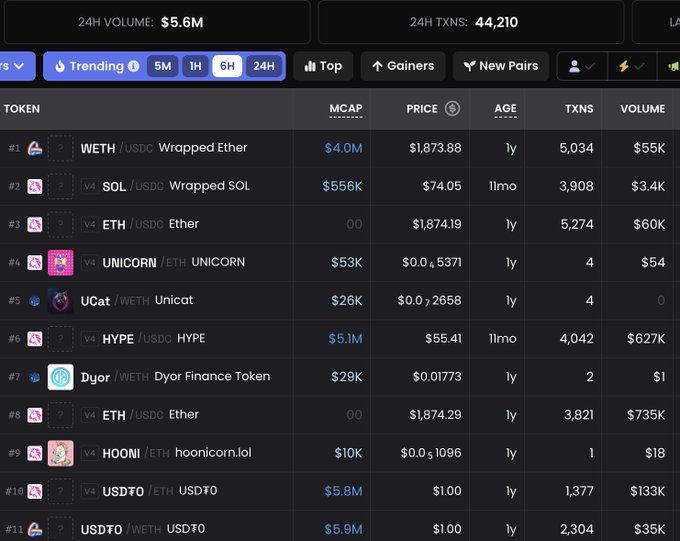Click the dollar currency icon beside PRICE

(x=452, y=108)
